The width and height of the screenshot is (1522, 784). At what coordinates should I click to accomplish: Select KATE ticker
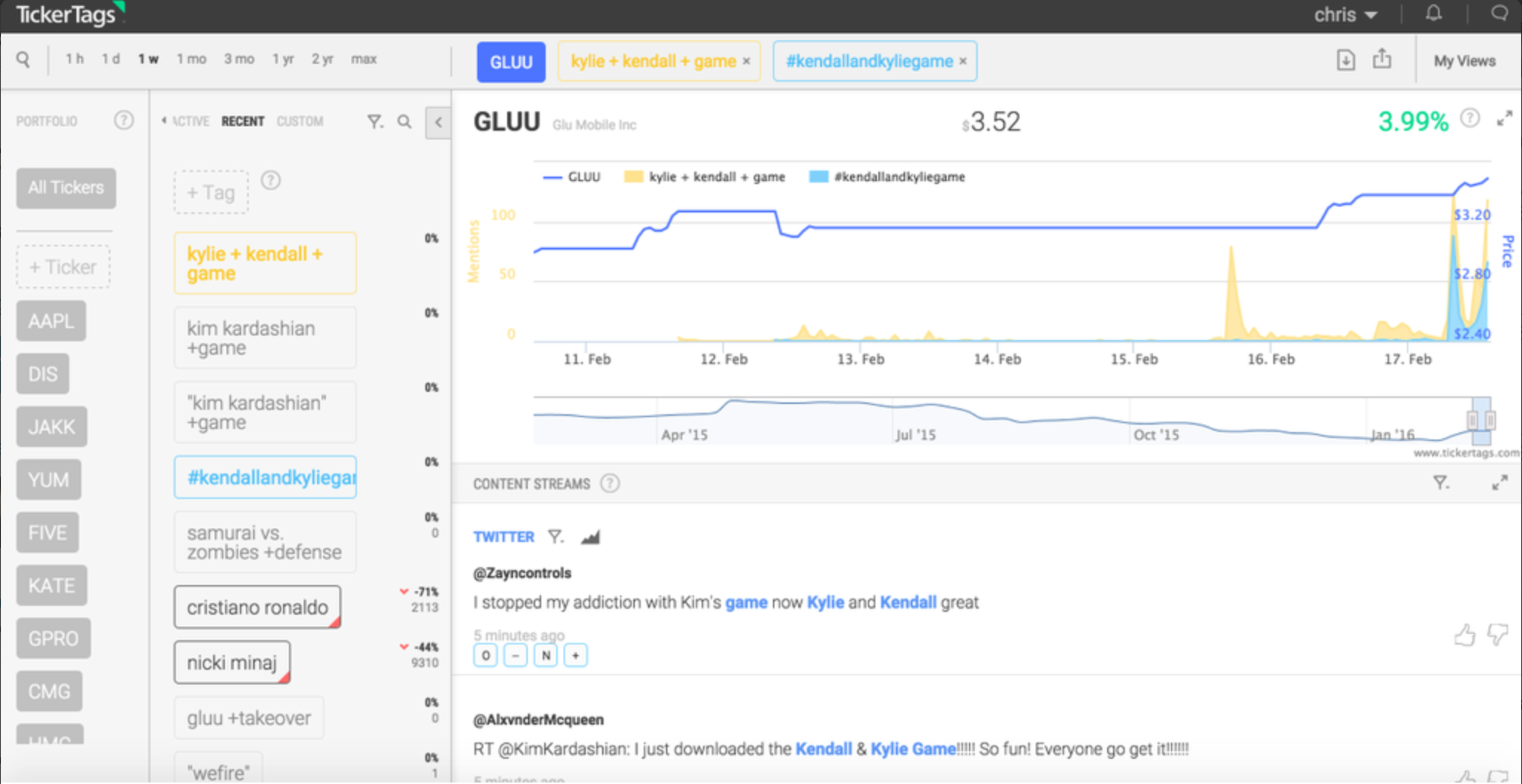(51, 586)
